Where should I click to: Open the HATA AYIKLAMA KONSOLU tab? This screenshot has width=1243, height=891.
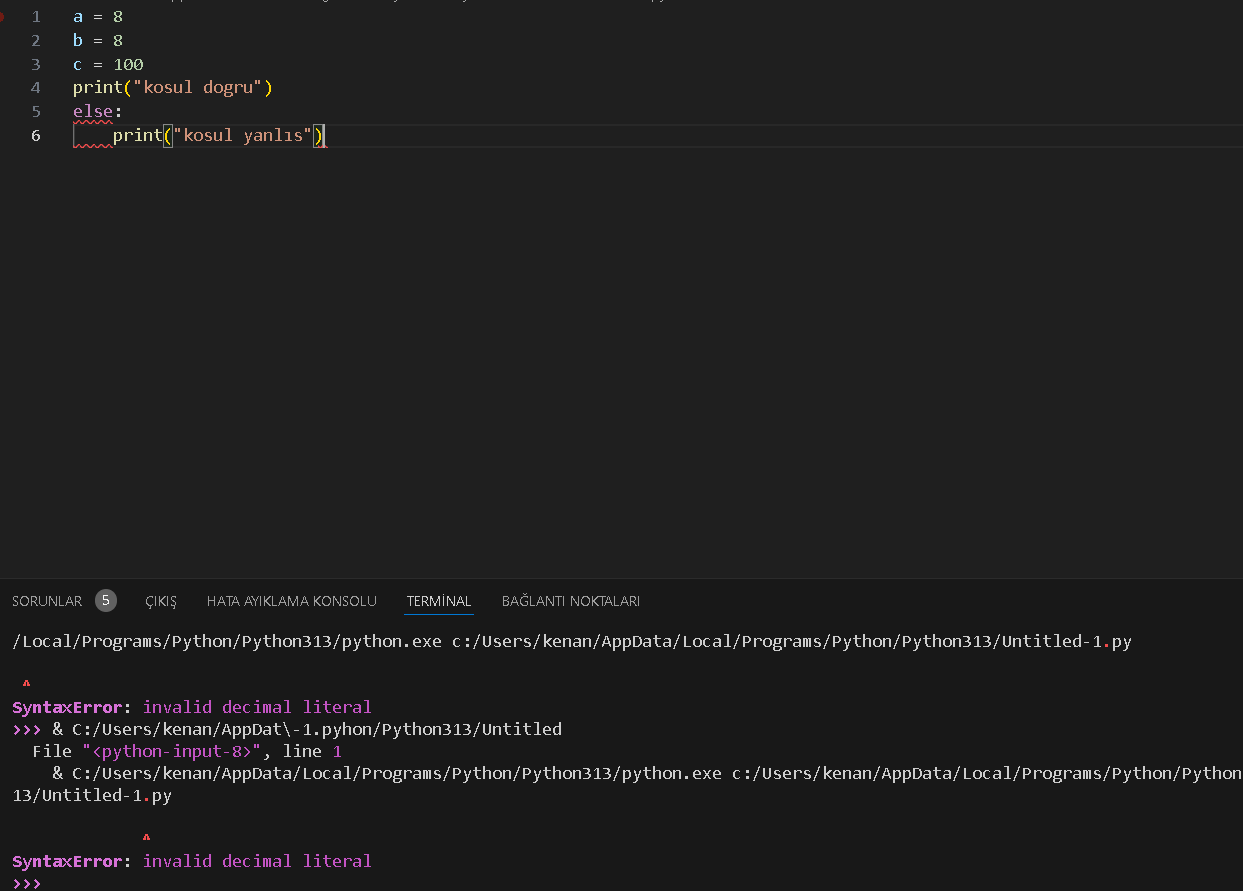[291, 601]
